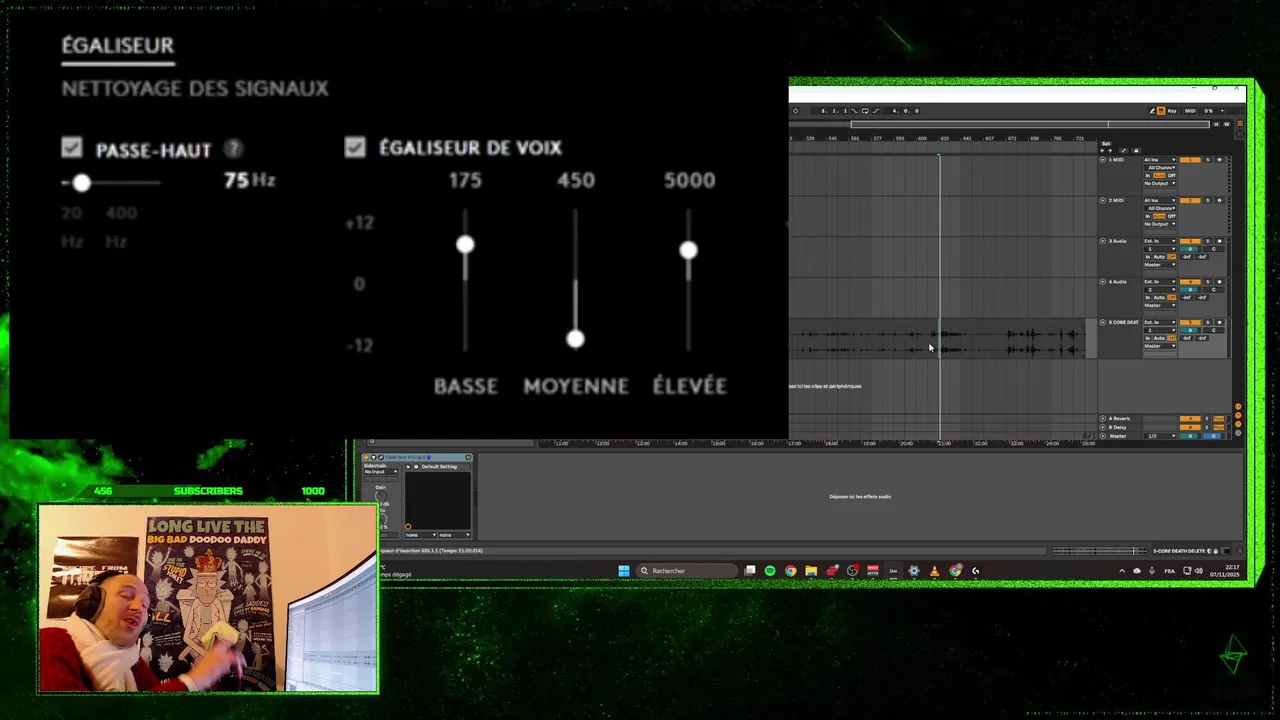Open the Windows Start menu

(x=624, y=571)
